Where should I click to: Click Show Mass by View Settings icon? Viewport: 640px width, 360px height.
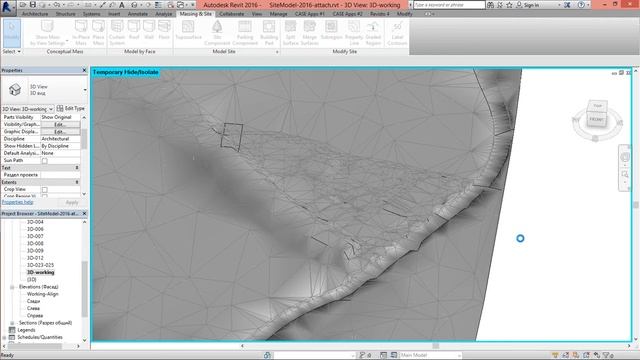coord(47,27)
